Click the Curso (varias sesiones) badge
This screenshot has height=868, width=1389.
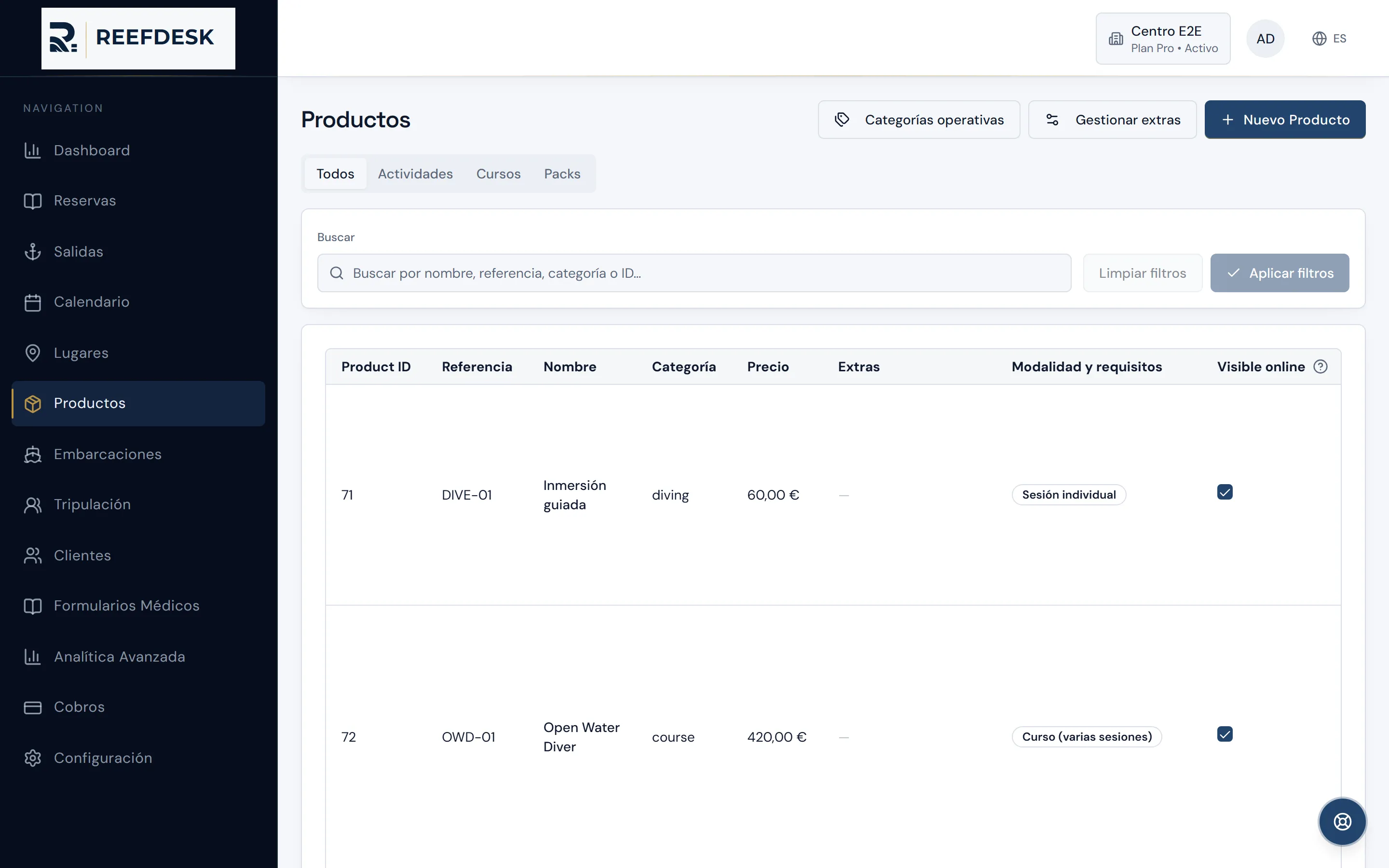[x=1087, y=736]
